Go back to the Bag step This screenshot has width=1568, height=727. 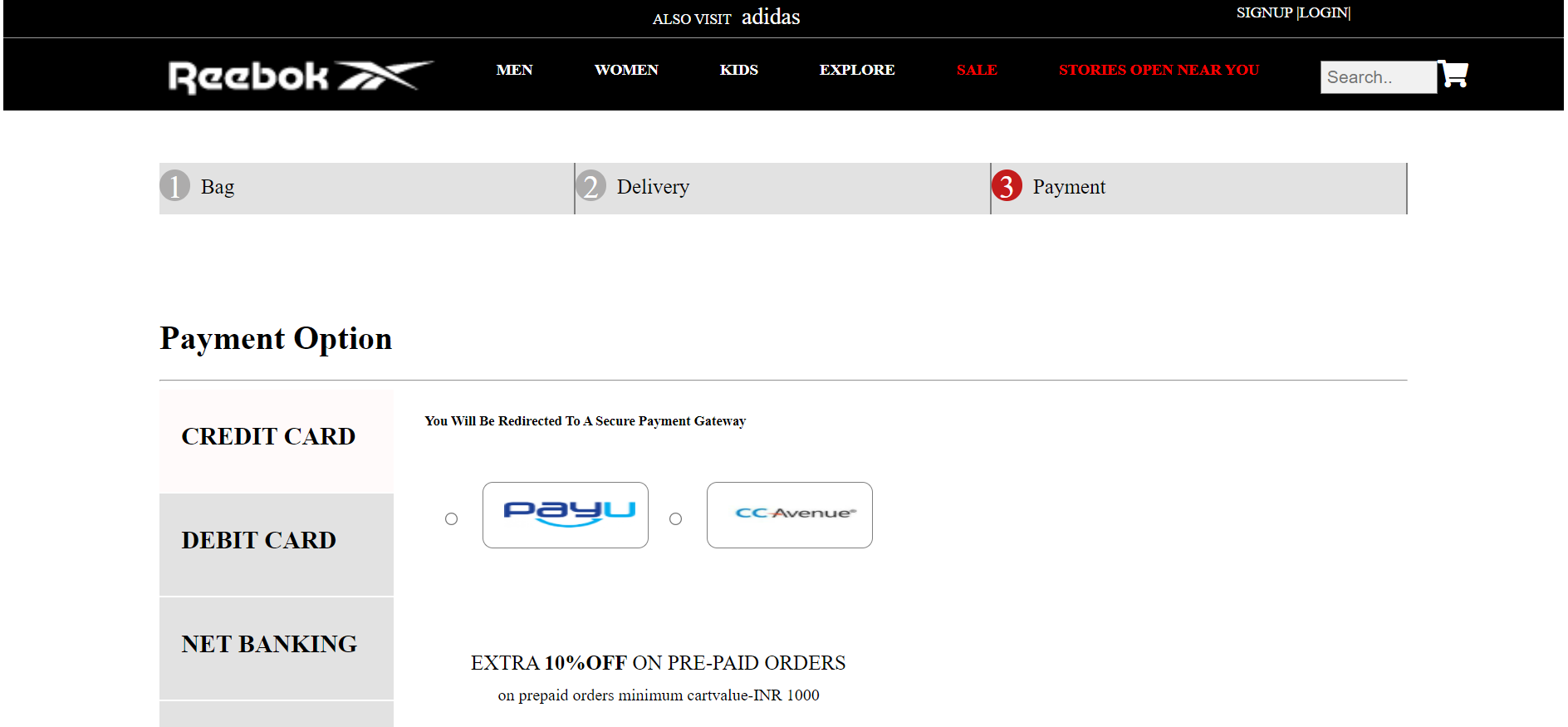point(366,188)
